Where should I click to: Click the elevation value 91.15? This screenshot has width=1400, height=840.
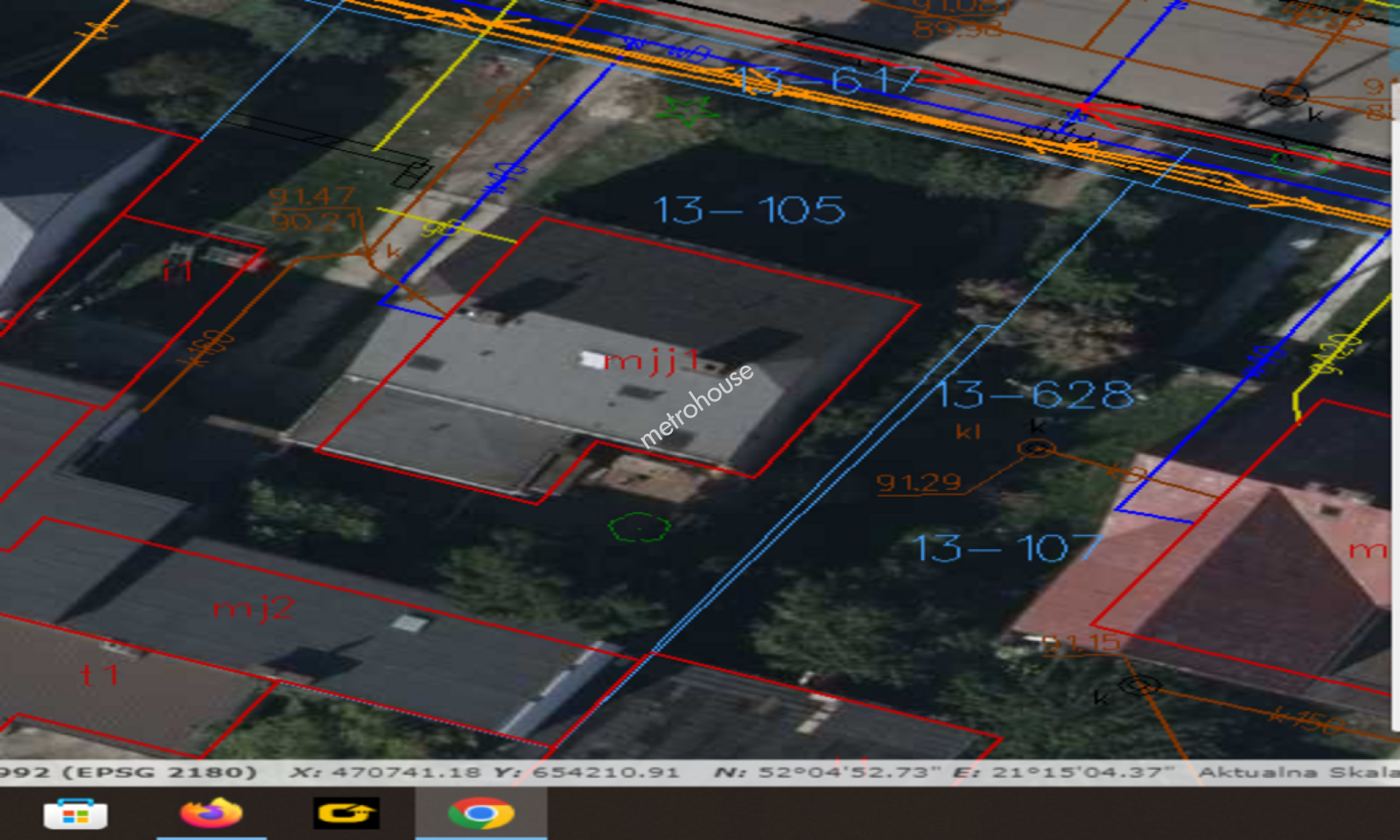tap(1081, 643)
